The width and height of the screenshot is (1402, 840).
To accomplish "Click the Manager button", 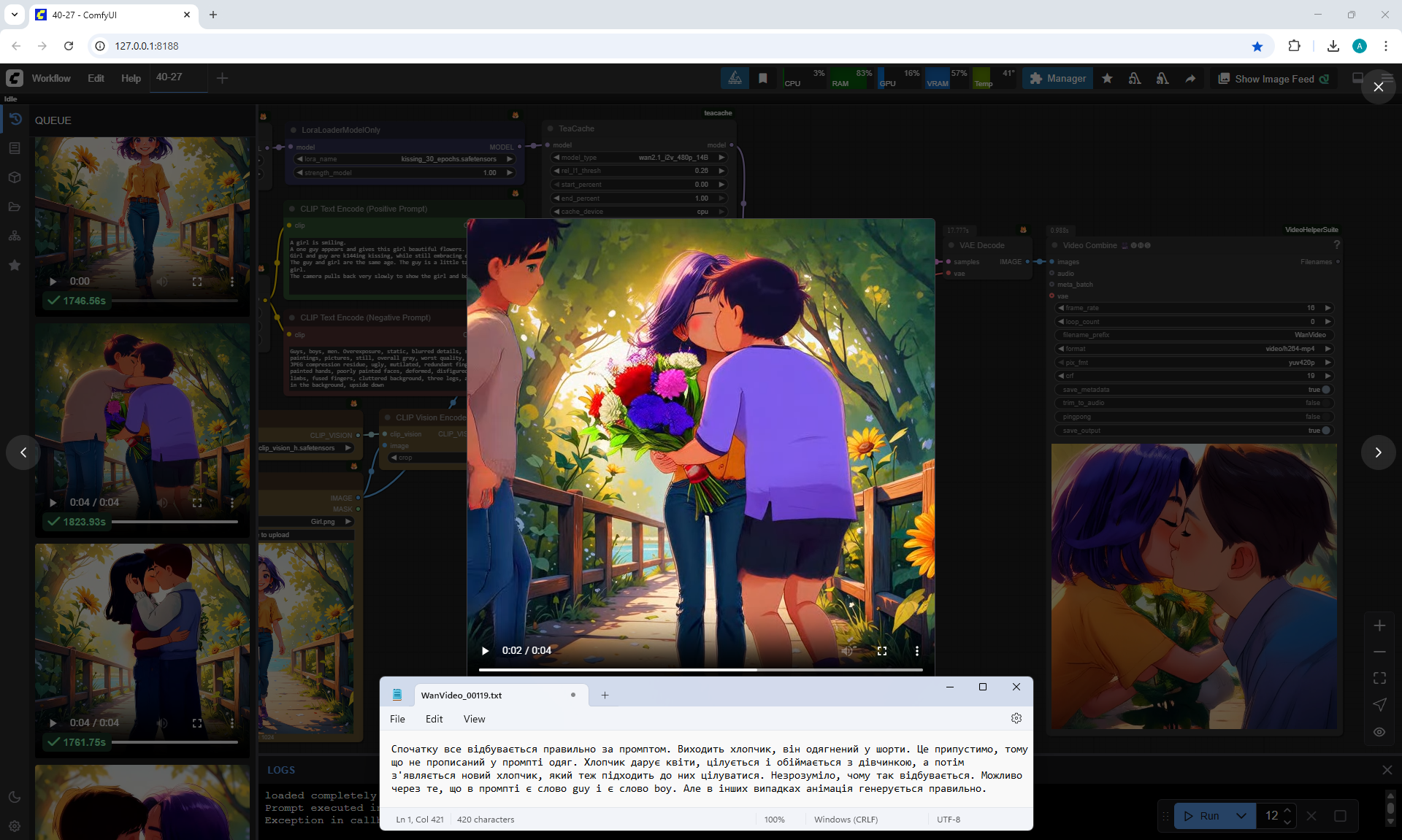I will [x=1057, y=79].
